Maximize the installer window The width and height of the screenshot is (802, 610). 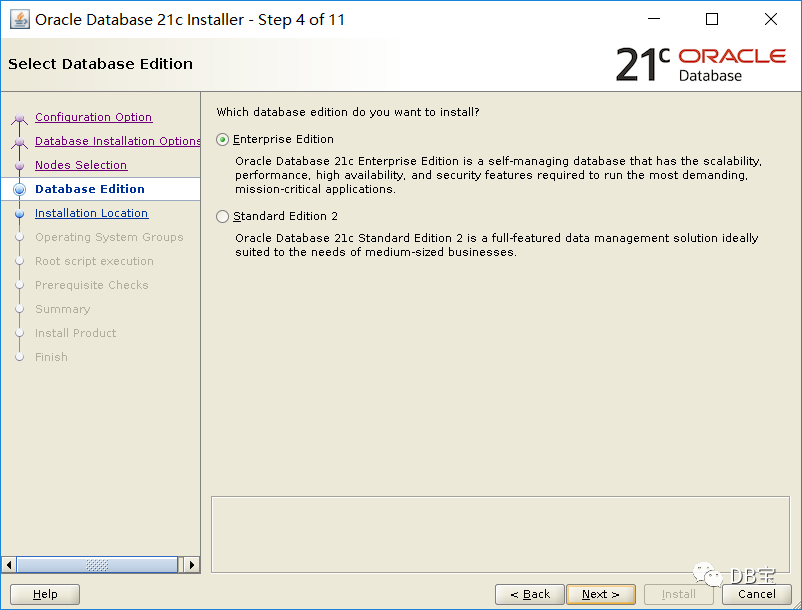click(x=711, y=19)
